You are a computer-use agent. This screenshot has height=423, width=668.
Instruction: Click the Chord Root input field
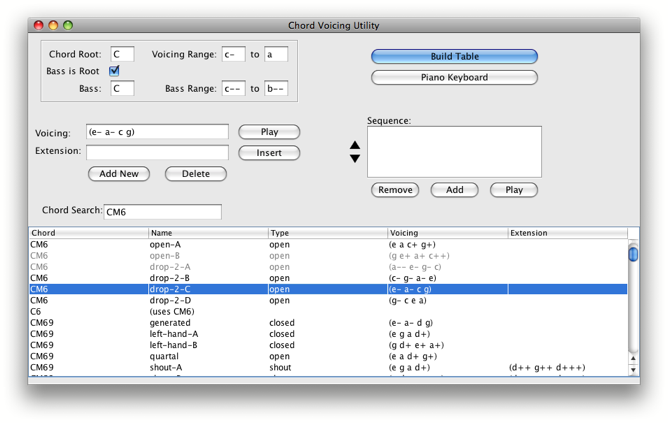click(x=122, y=55)
